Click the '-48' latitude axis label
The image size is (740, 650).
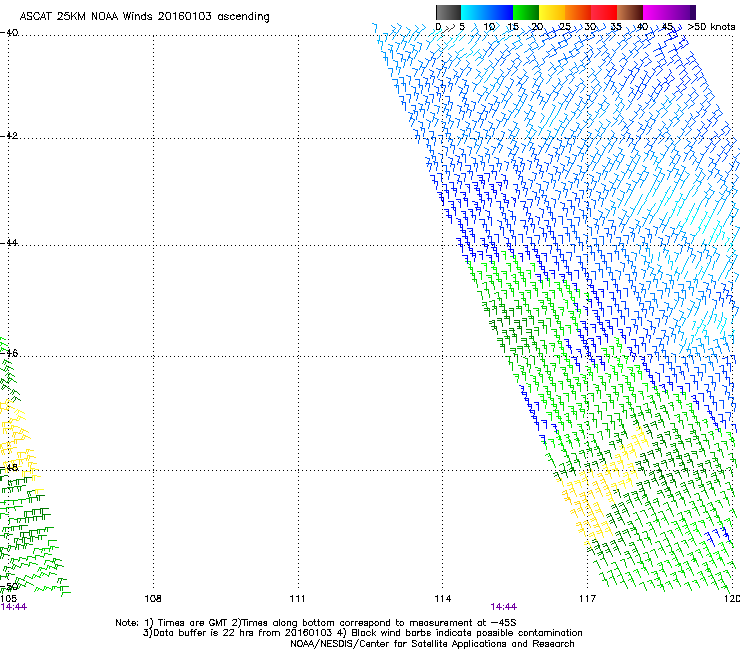coord(9,467)
